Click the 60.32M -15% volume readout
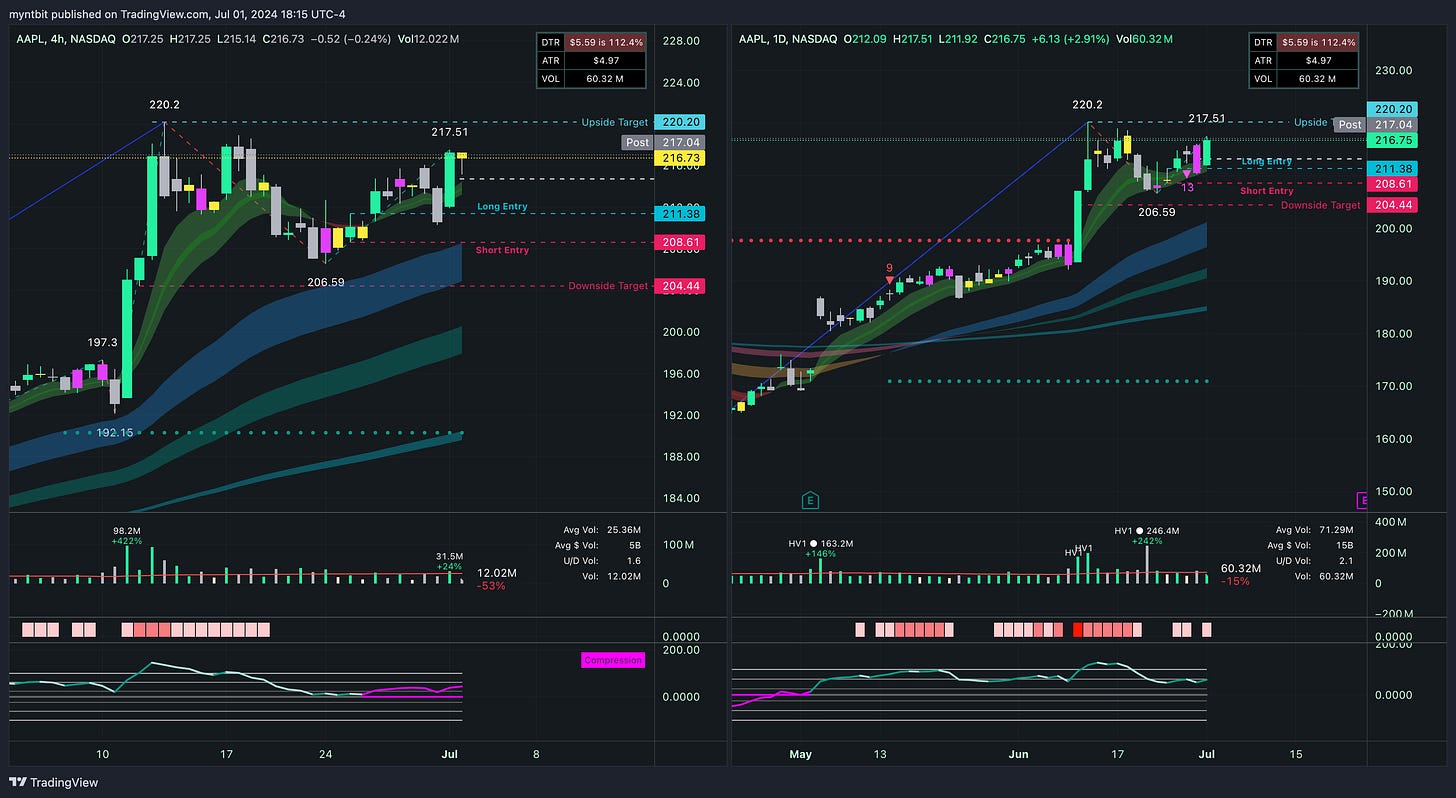Screen dimensions: 1456x798 coord(1240,574)
